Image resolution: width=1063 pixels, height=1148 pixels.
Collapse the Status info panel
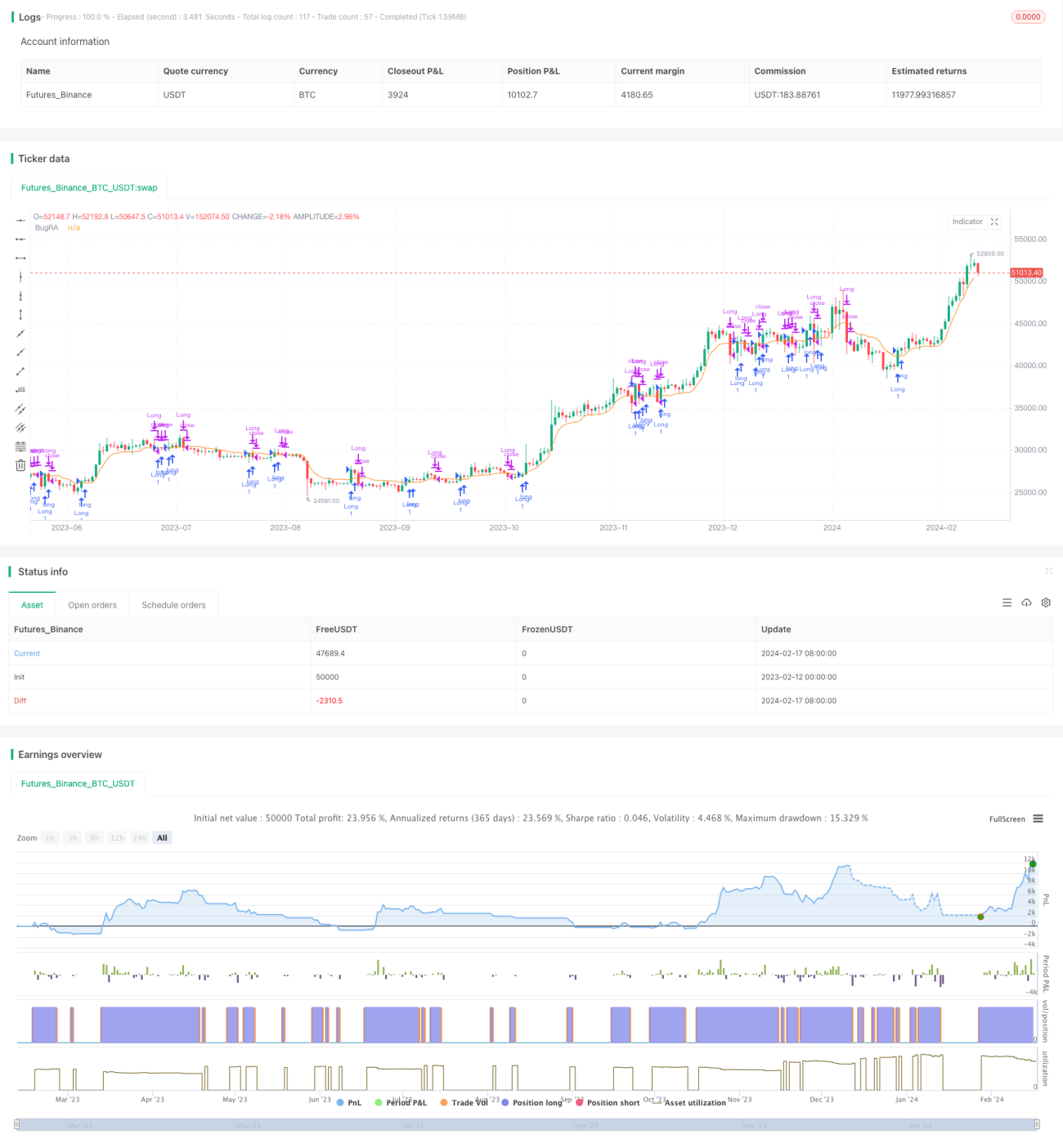[1048, 571]
